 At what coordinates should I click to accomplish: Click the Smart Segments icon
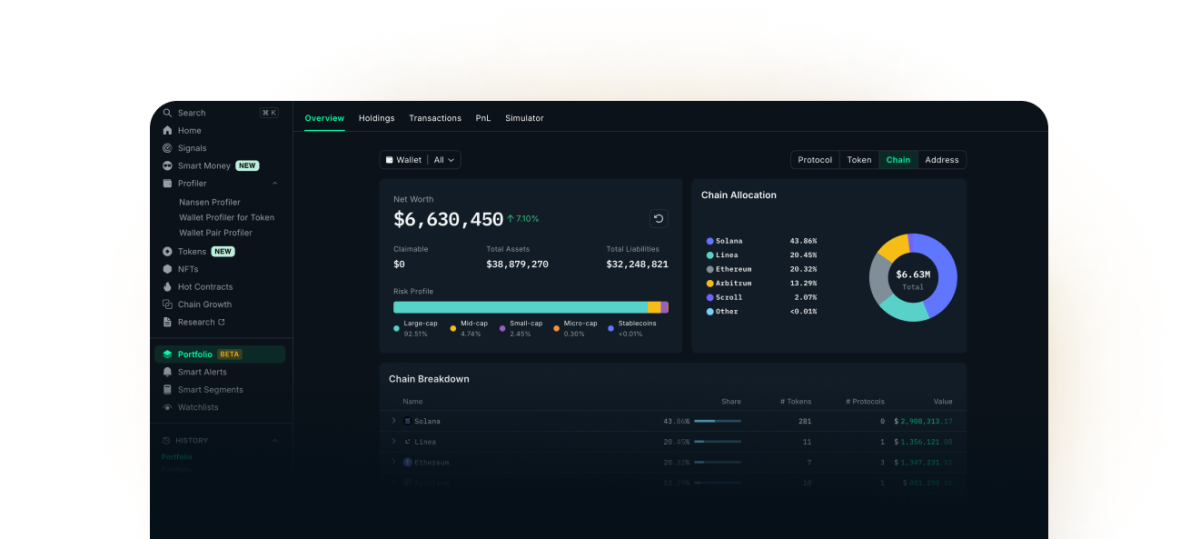coord(167,390)
